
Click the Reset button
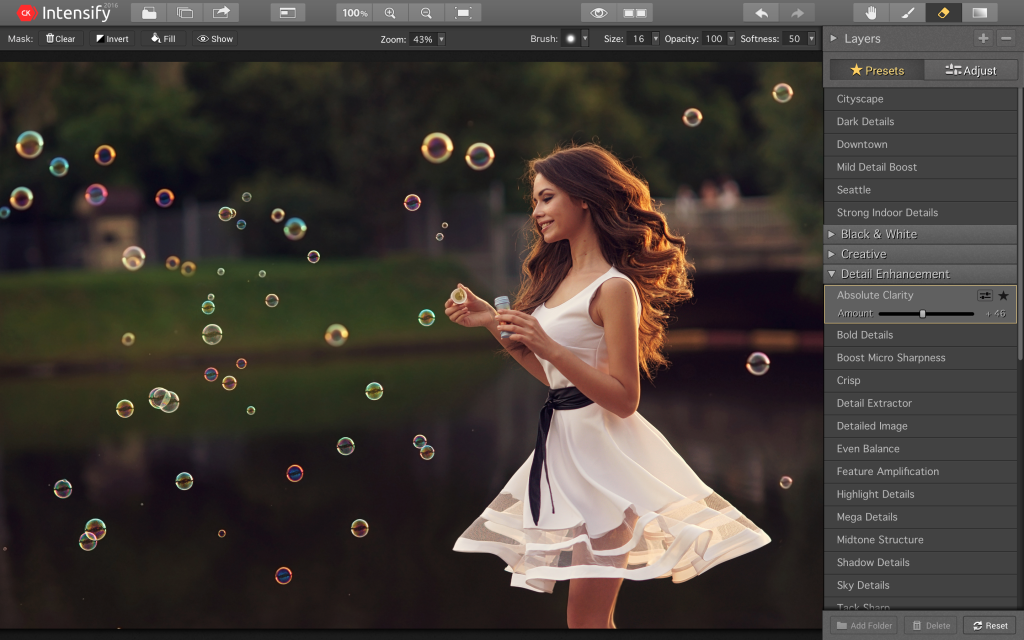click(x=989, y=625)
